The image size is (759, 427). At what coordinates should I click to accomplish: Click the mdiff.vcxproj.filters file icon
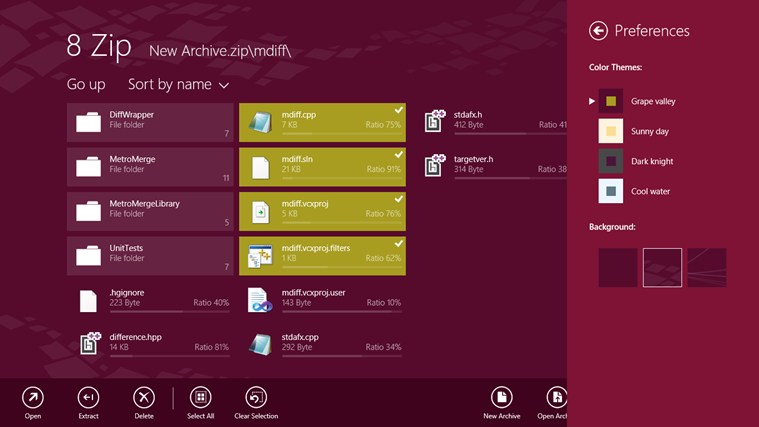[x=260, y=256]
